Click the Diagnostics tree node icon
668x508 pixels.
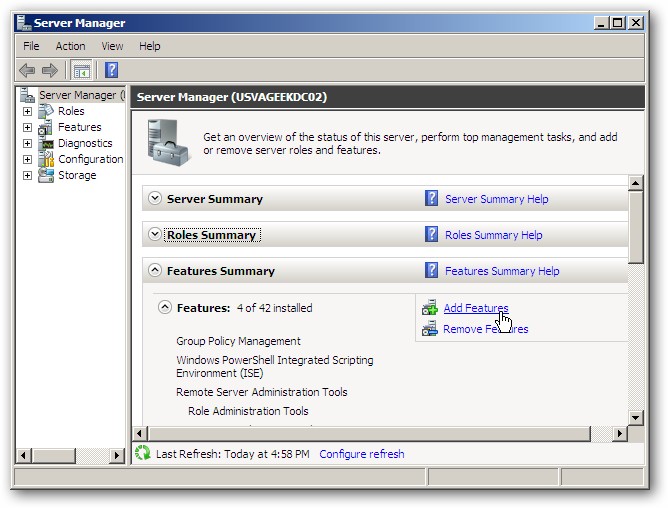pyautogui.click(x=46, y=143)
